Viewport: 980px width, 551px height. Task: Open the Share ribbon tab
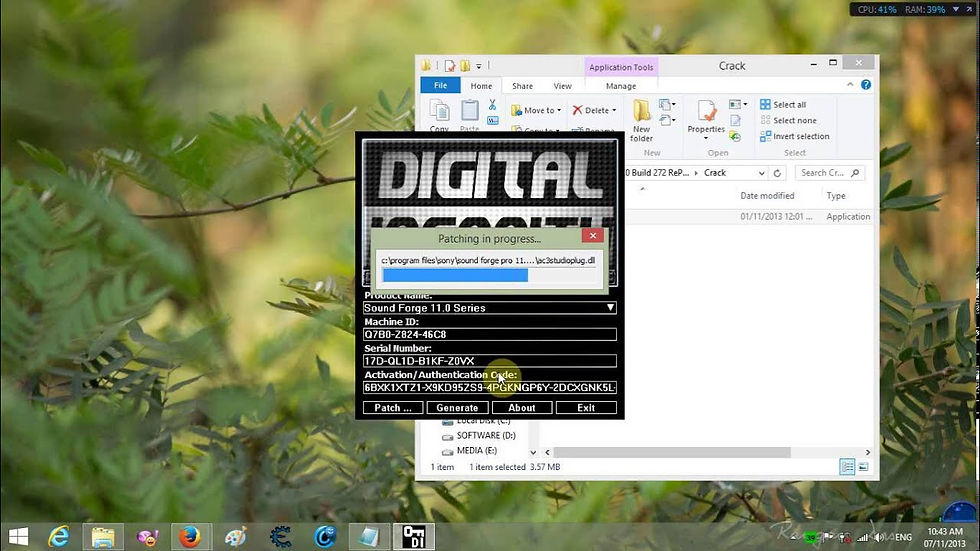pyautogui.click(x=522, y=87)
